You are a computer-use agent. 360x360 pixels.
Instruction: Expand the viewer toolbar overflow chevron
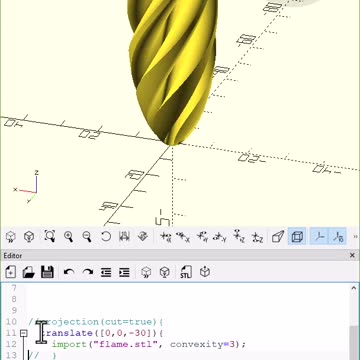(355, 237)
